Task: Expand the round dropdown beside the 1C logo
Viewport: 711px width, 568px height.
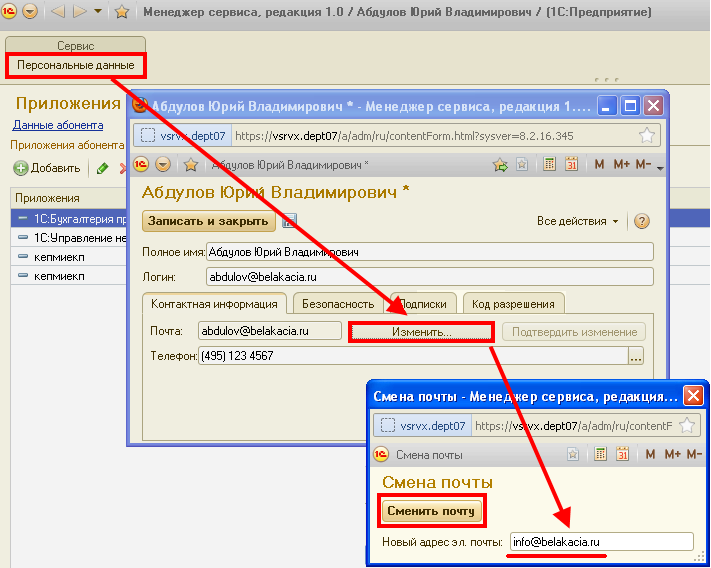Action: (30, 11)
